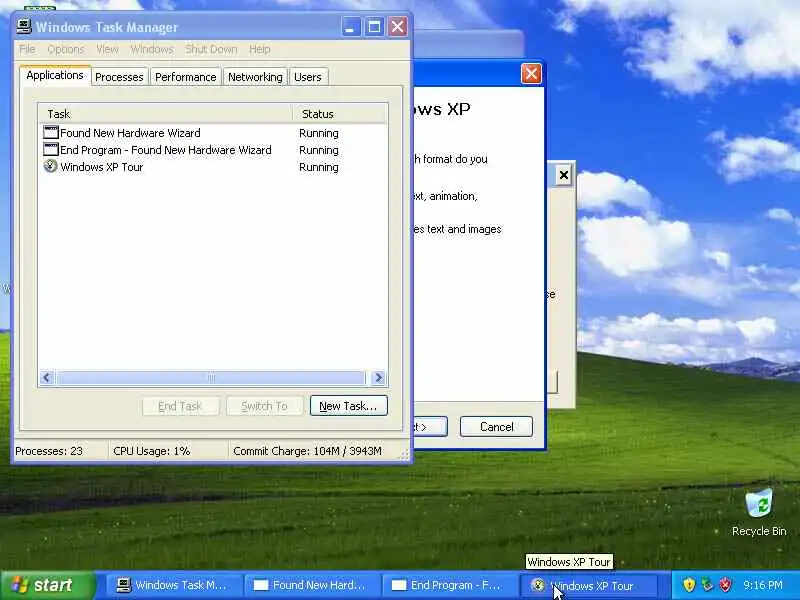Screen dimensions: 800x600
Task: Click the Next button behind Task Manager
Action: (430, 427)
